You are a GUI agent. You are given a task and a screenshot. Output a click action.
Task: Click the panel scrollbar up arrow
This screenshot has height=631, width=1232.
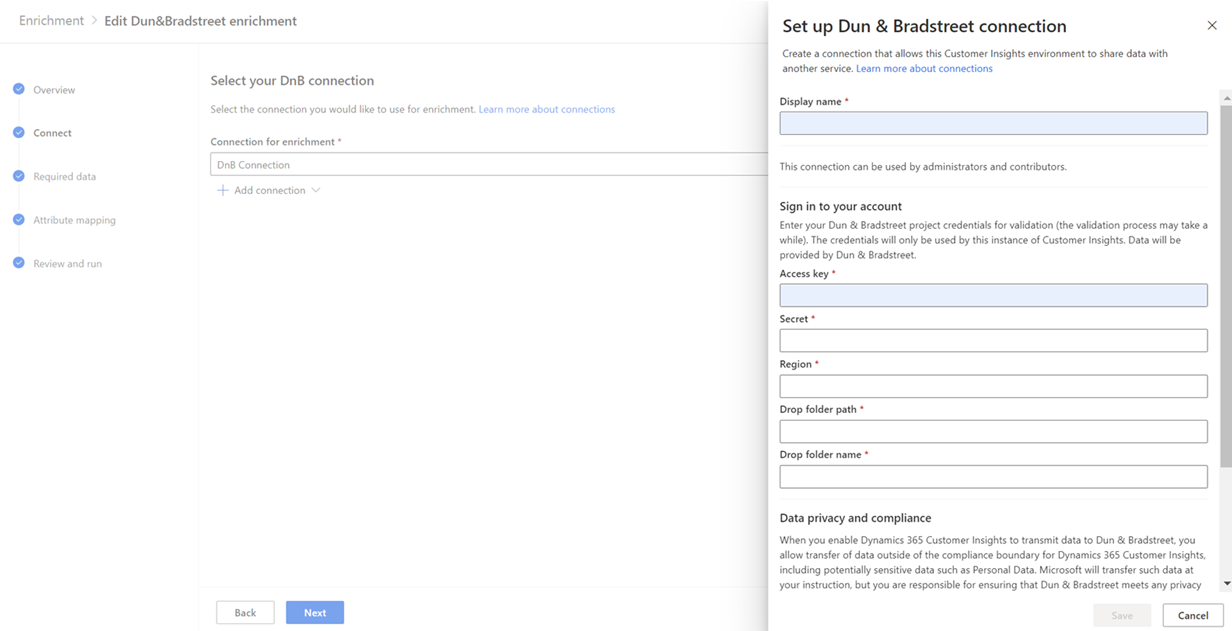tap(1226, 97)
